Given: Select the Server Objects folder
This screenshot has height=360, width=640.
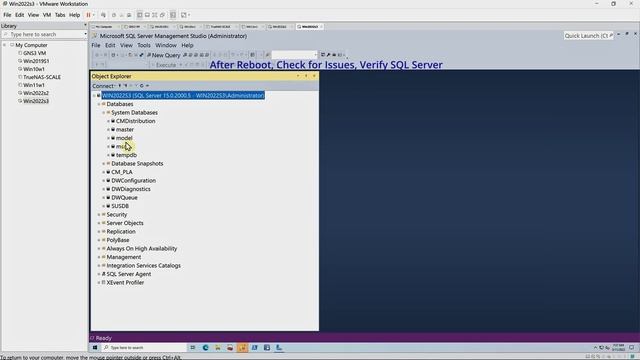Looking at the screenshot, I should [x=125, y=223].
